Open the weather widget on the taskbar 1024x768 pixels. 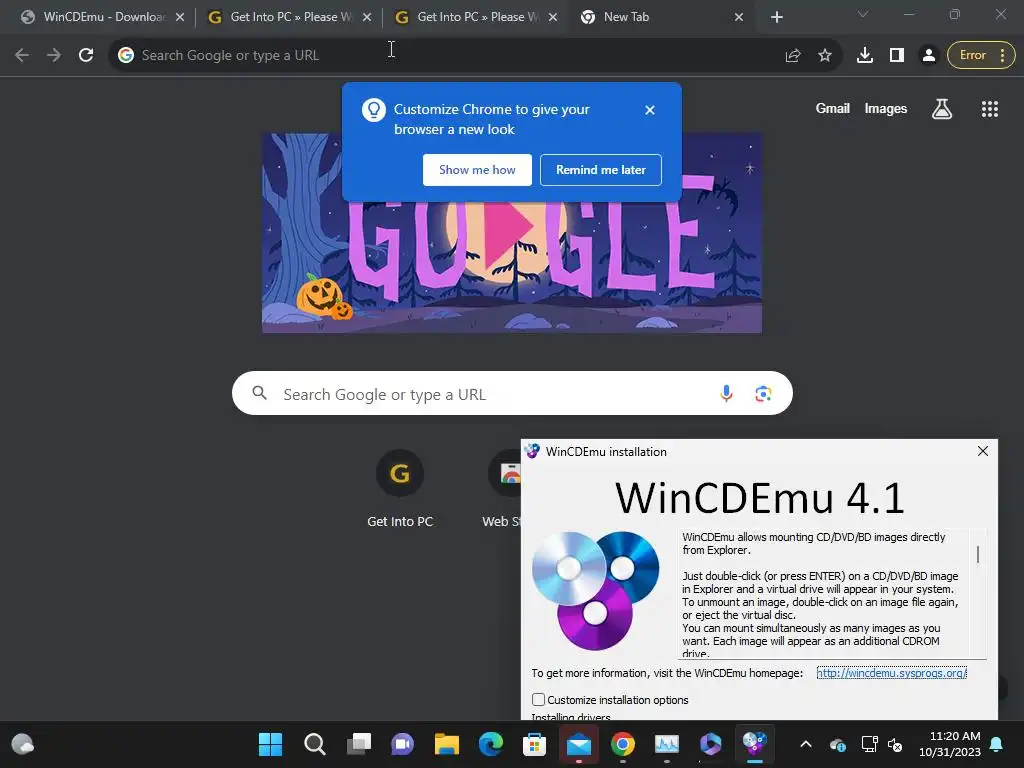point(23,744)
